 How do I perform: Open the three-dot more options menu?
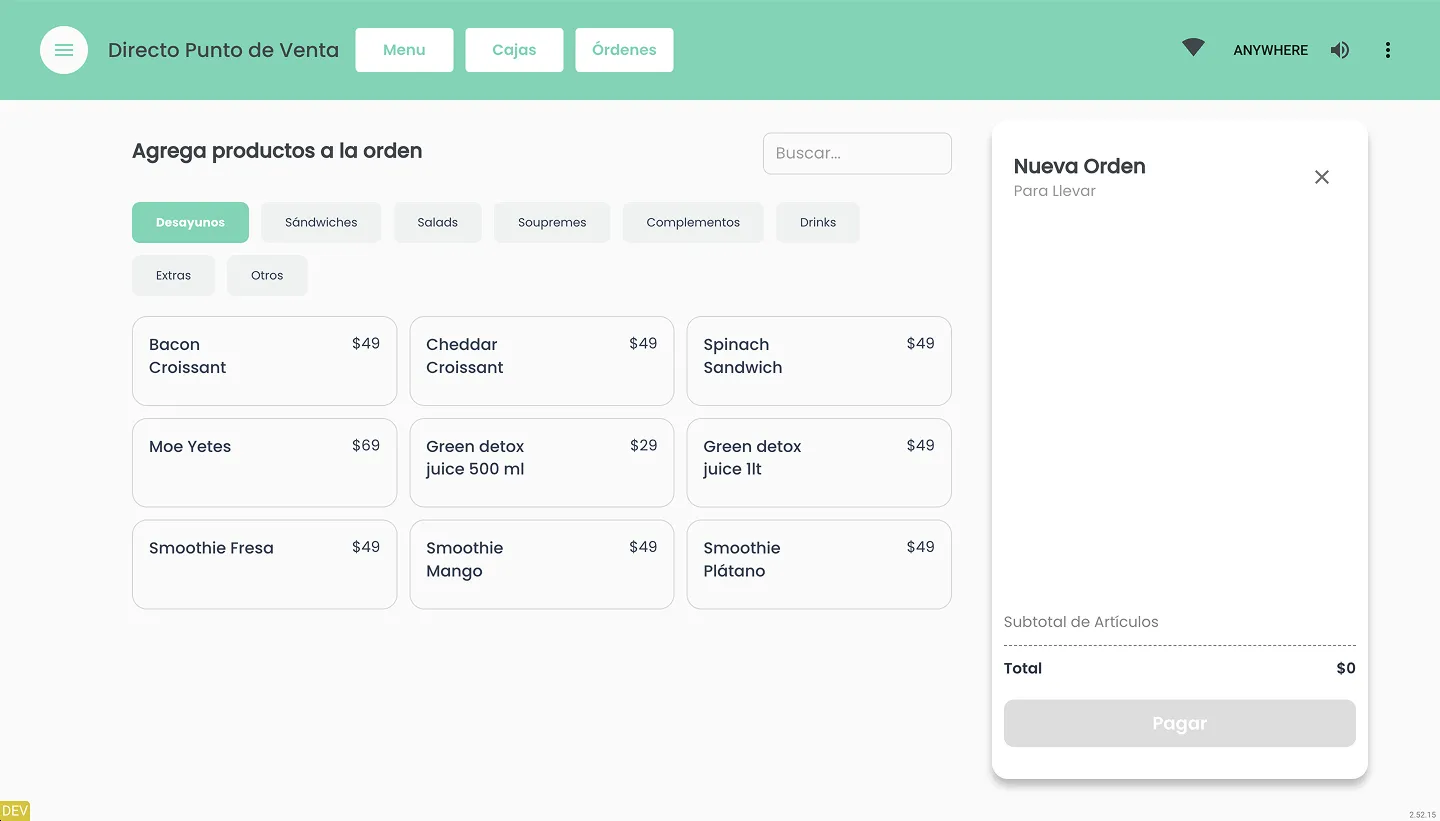pyautogui.click(x=1387, y=50)
